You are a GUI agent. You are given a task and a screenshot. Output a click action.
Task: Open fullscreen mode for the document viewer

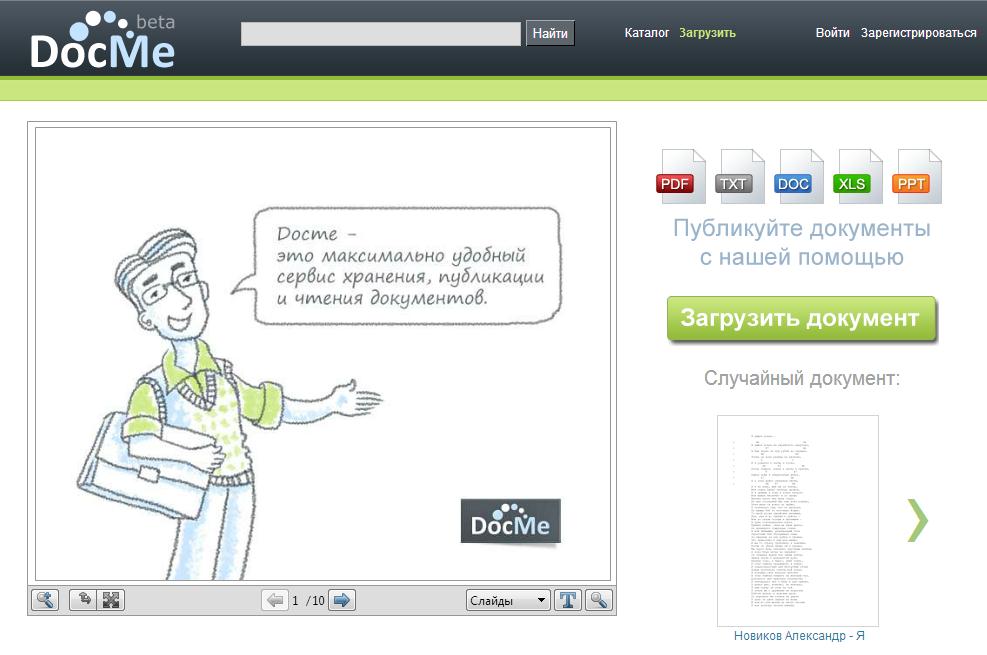pos(110,600)
